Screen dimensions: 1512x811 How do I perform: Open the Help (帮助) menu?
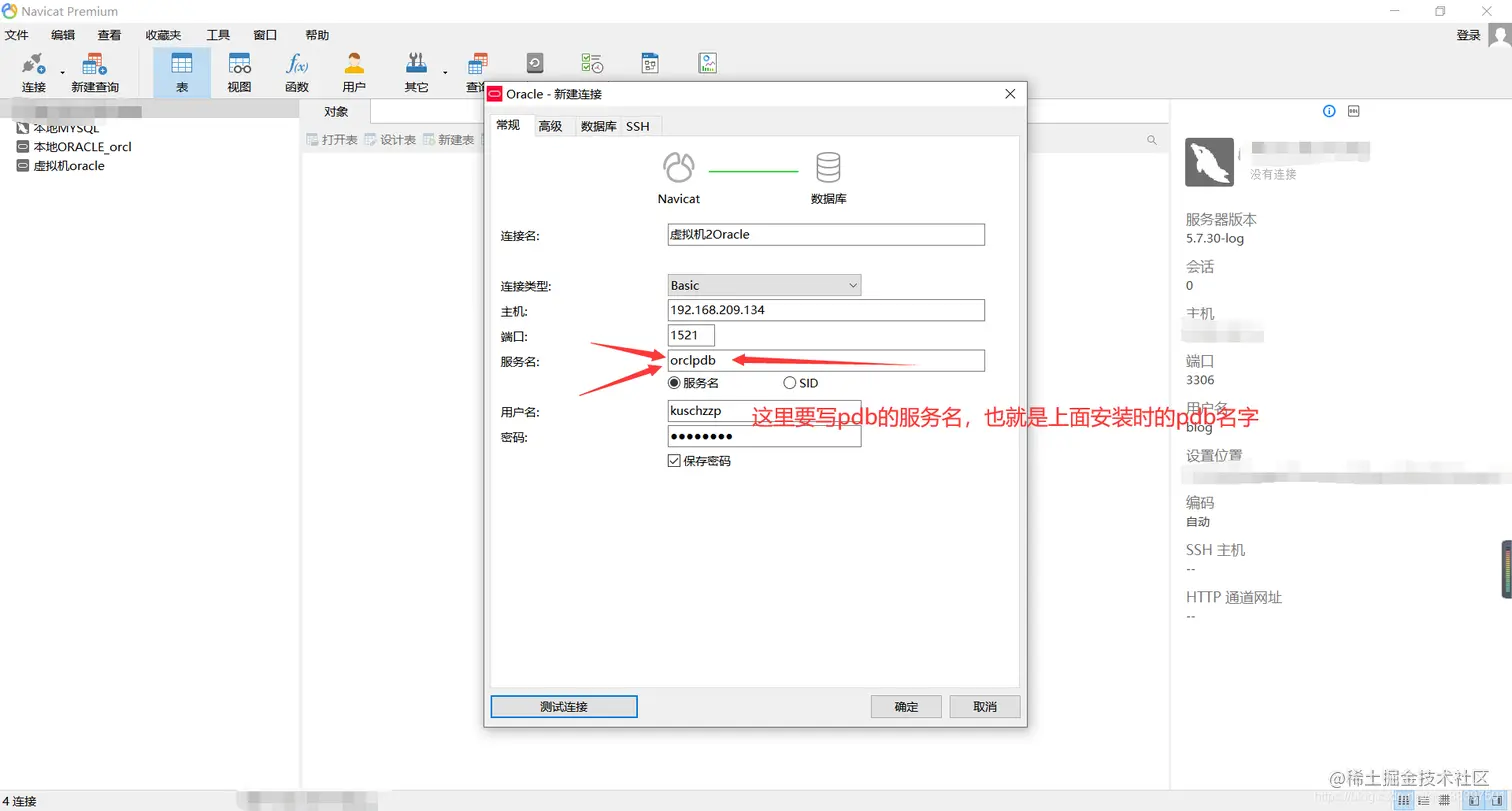(317, 35)
